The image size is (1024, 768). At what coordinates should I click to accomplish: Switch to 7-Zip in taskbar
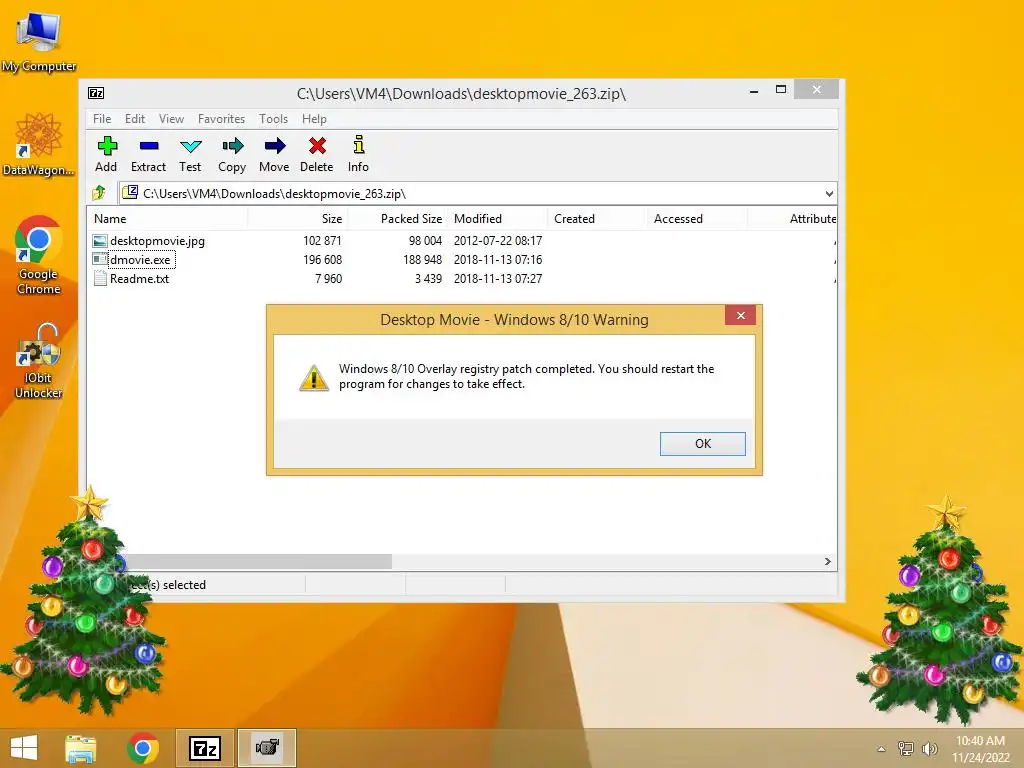205,748
